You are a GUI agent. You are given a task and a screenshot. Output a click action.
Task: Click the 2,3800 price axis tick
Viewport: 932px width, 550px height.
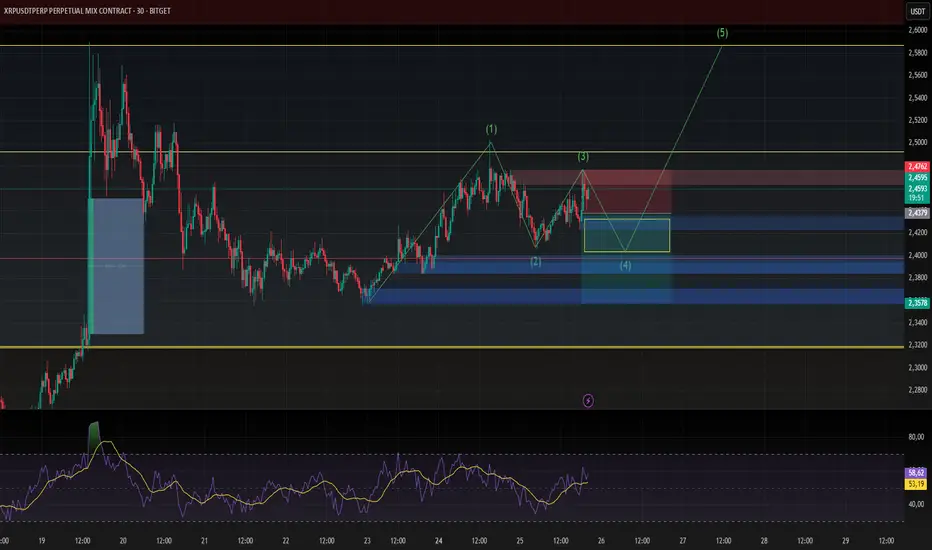coord(918,277)
